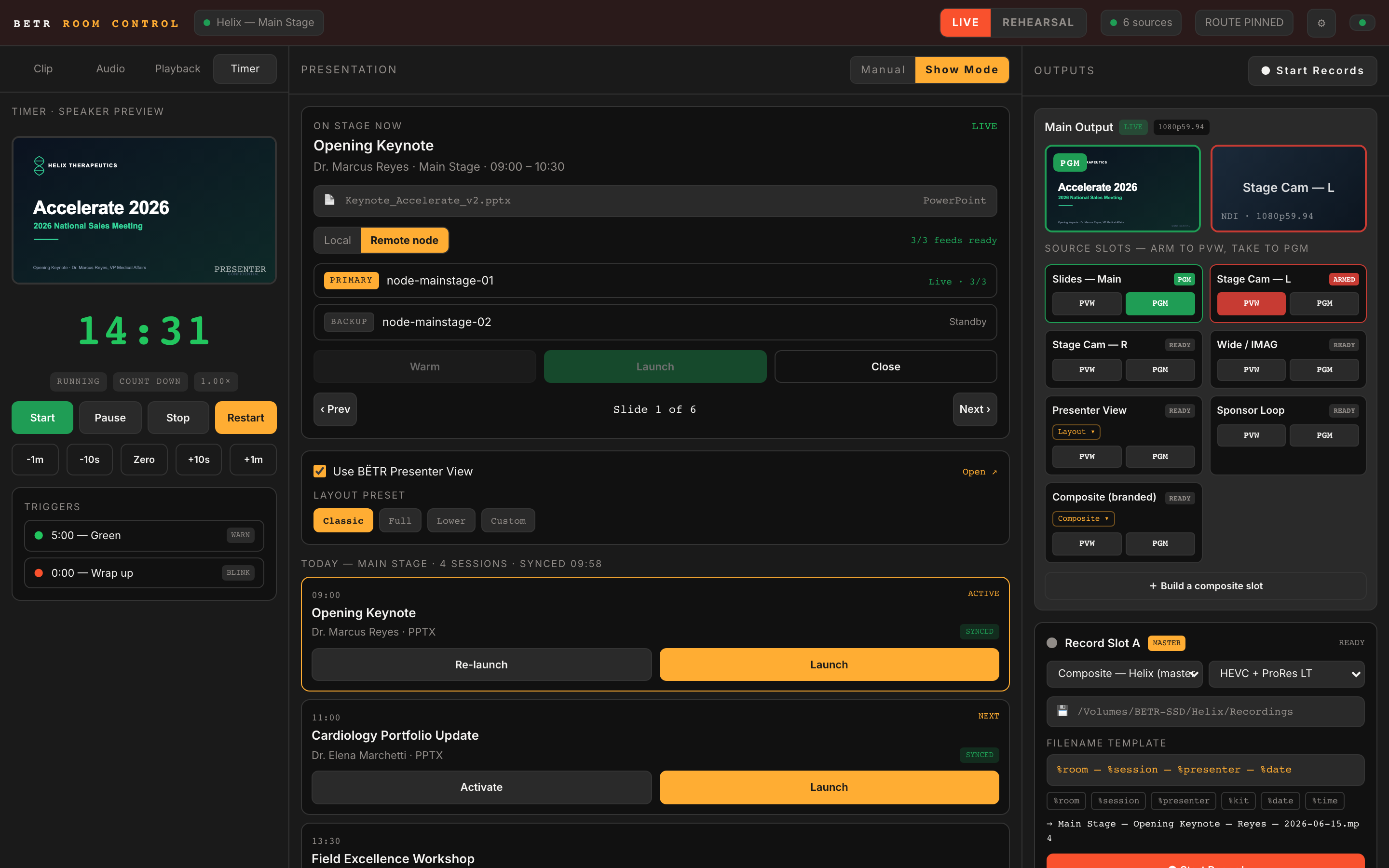
Task: Add ten seconds to timer
Action: pyautogui.click(x=199, y=459)
